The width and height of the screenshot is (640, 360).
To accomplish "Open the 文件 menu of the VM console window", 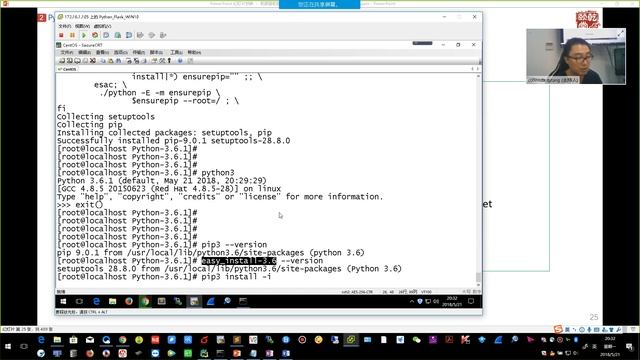I will click(x=64, y=26).
